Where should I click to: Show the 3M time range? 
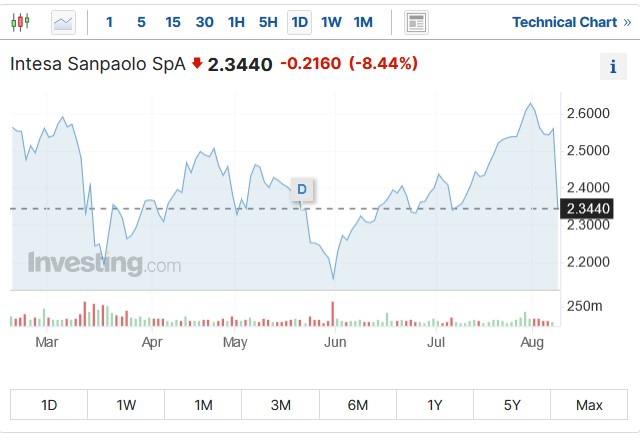point(281,405)
